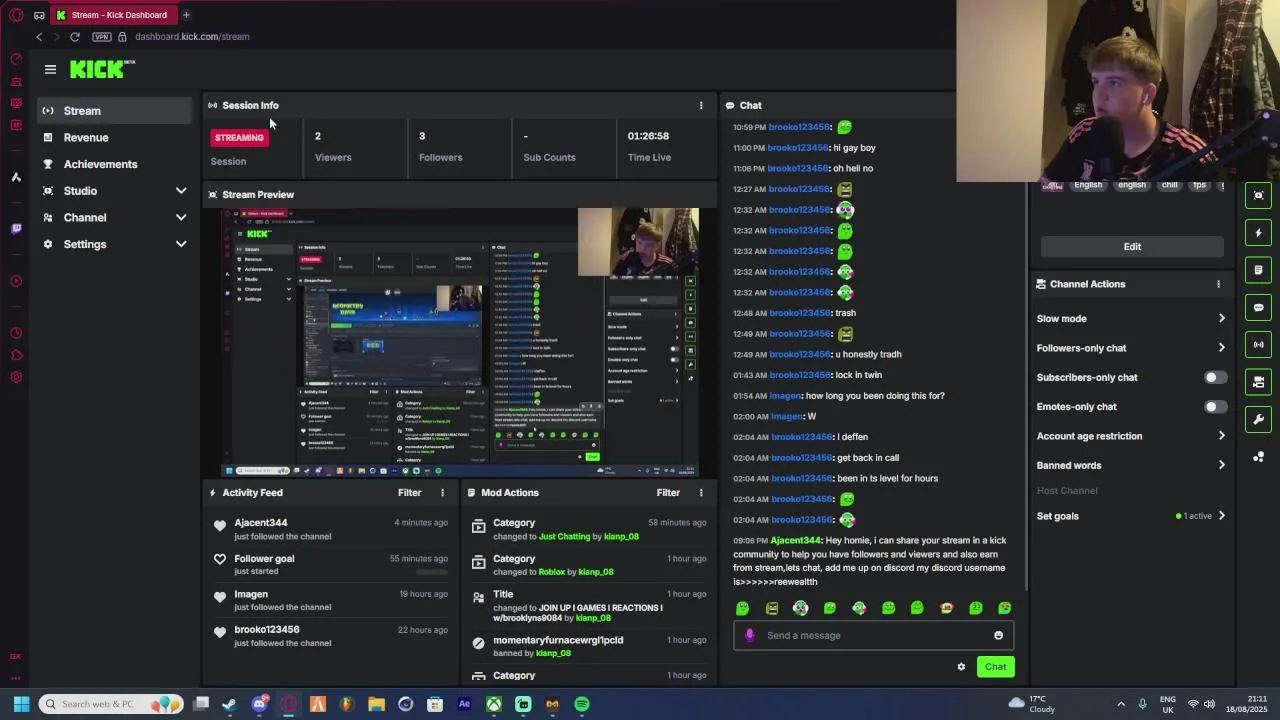Open chat settings gear icon
The image size is (1280, 720).
[961, 667]
